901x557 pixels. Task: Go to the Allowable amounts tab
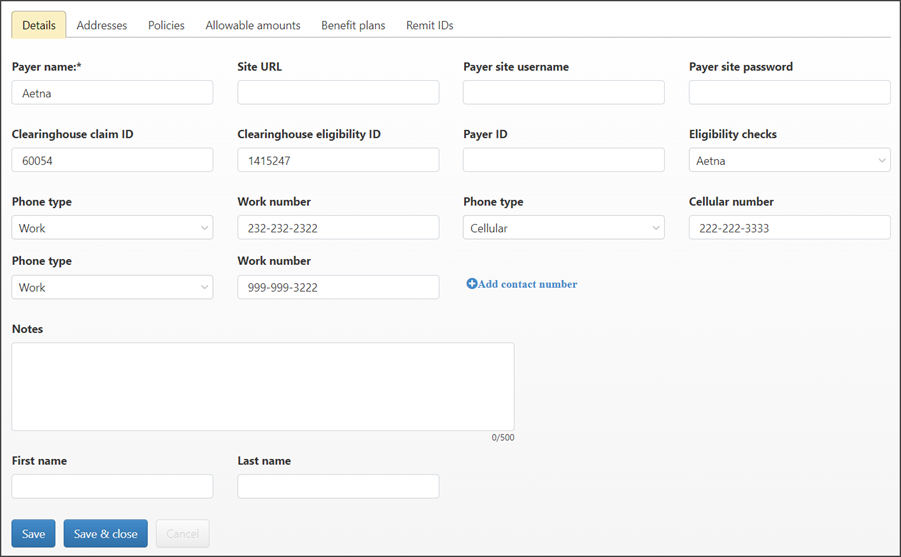point(253,25)
